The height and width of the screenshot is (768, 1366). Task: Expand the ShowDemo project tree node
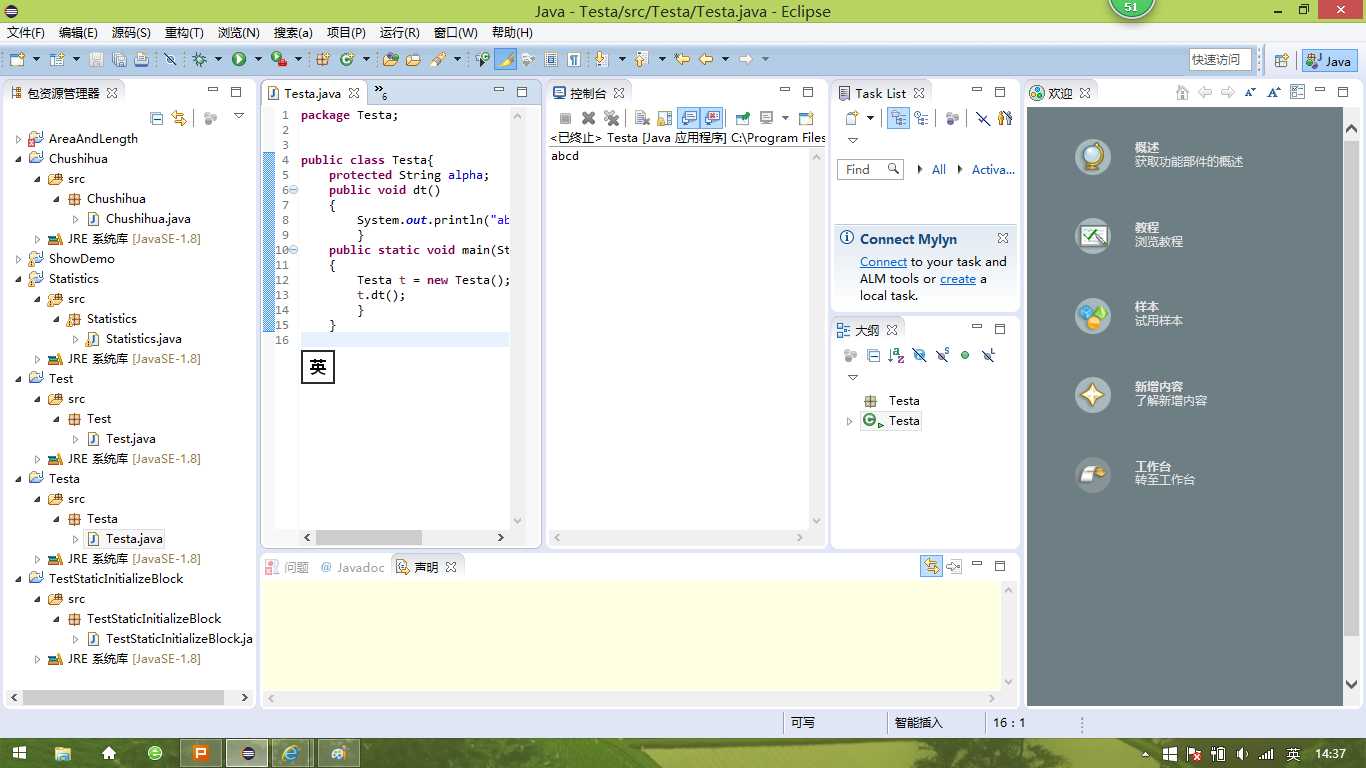19,259
